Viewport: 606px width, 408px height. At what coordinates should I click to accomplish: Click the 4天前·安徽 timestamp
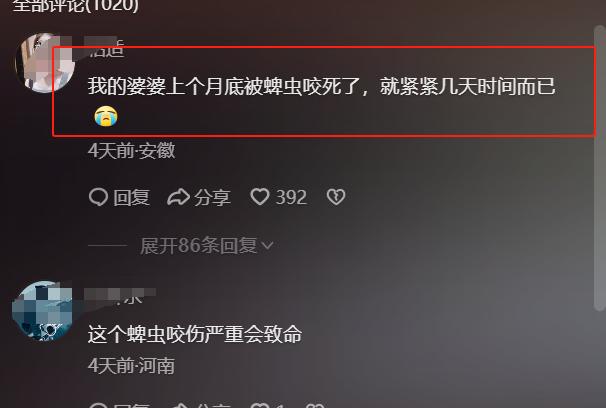(x=131, y=150)
